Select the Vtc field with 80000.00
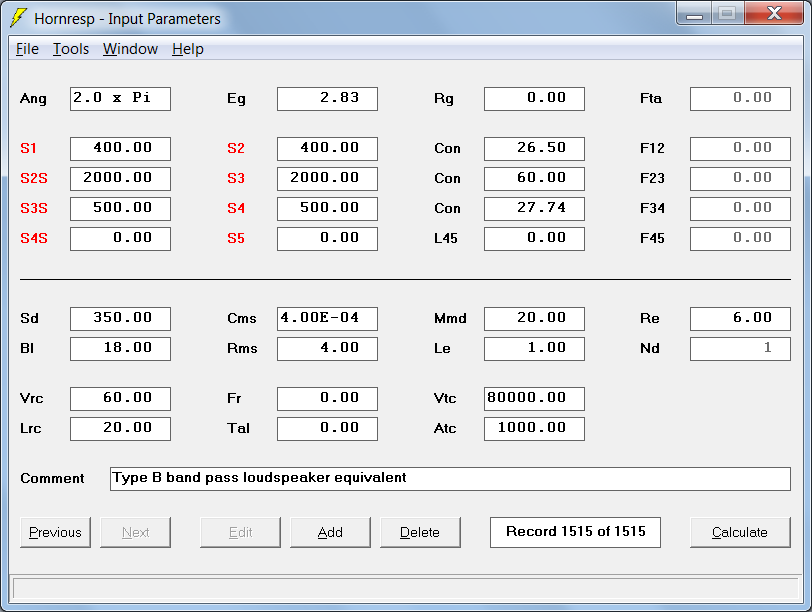 (534, 399)
